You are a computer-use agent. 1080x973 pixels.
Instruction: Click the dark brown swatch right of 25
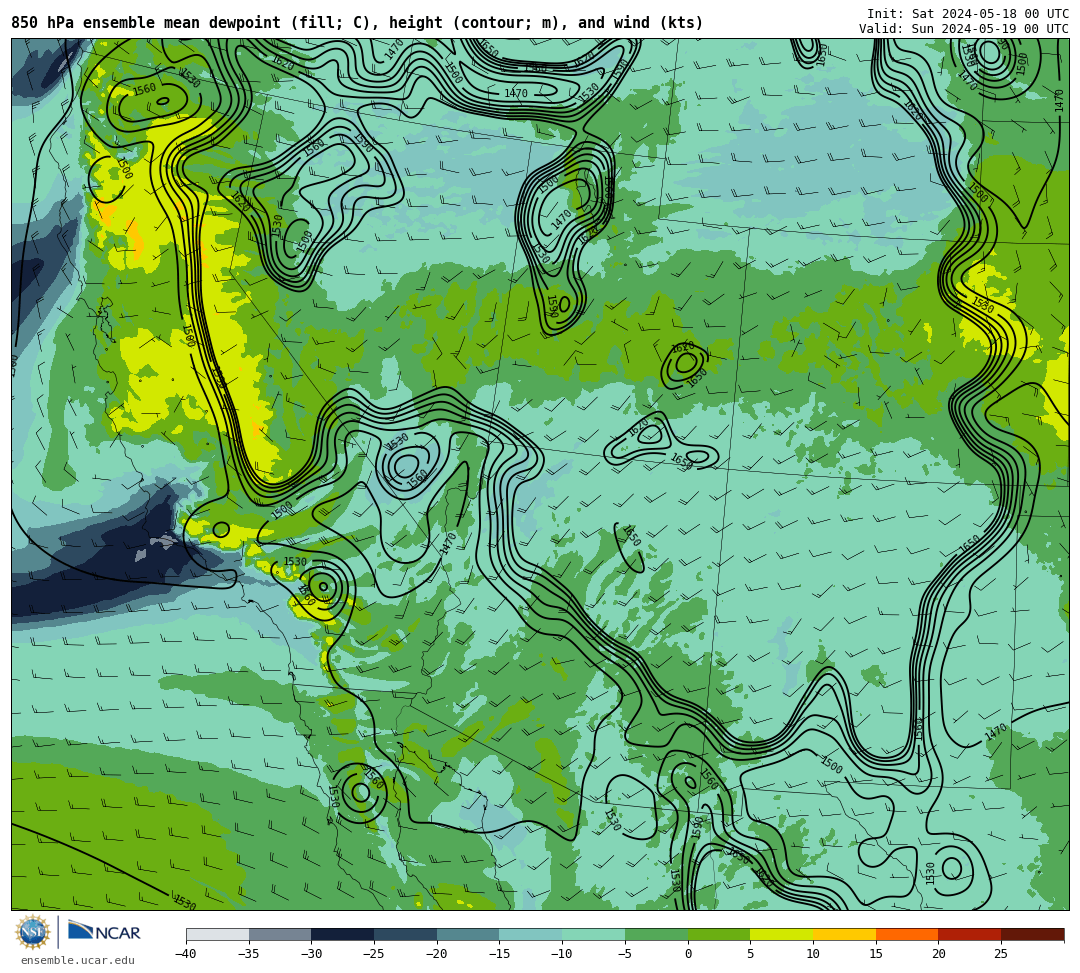1032,934
